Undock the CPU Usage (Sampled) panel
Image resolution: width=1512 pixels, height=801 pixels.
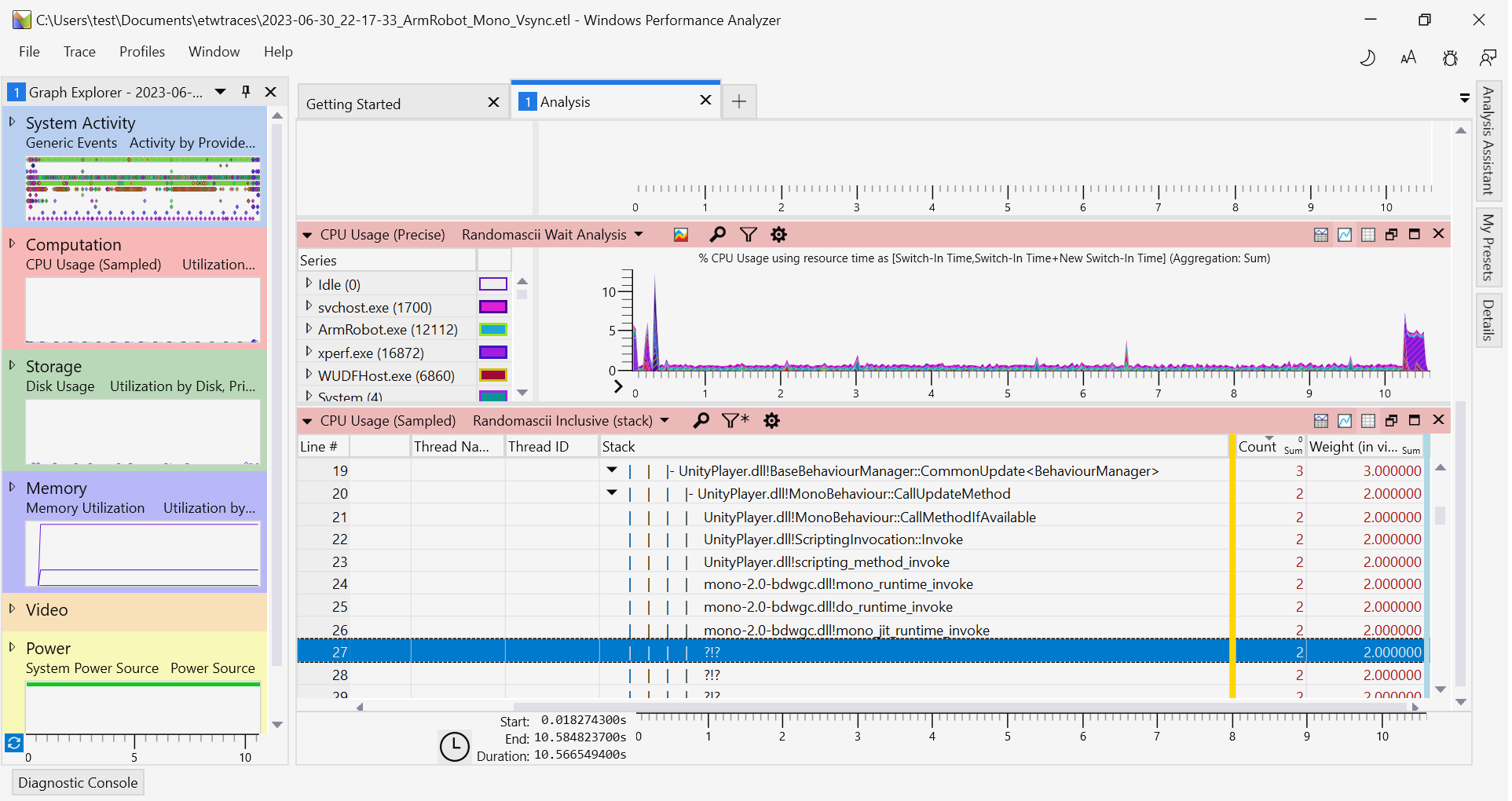point(1391,420)
